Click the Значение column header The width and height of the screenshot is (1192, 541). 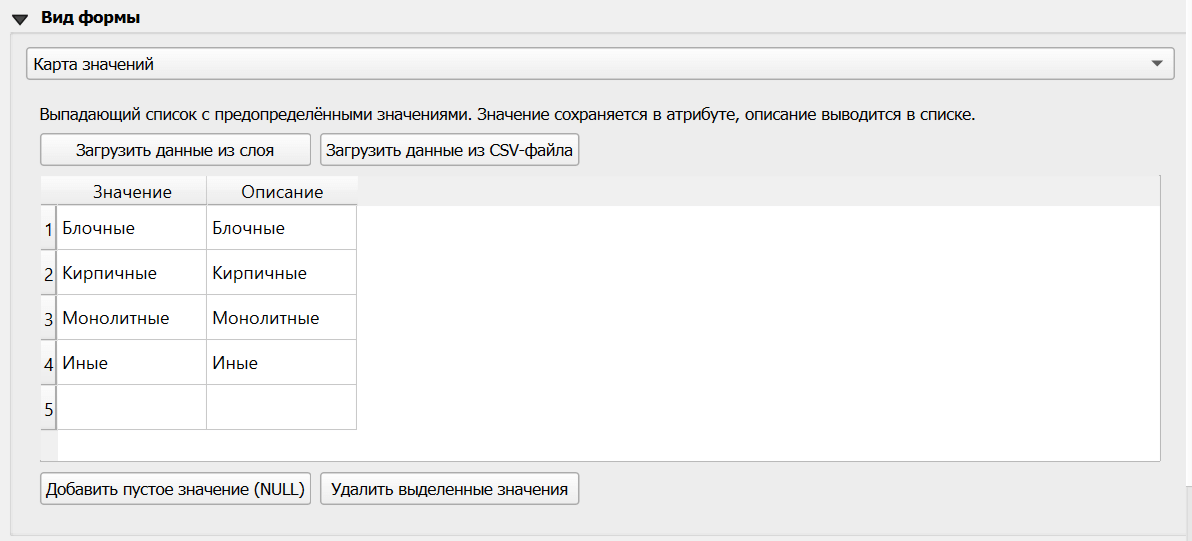click(x=132, y=192)
